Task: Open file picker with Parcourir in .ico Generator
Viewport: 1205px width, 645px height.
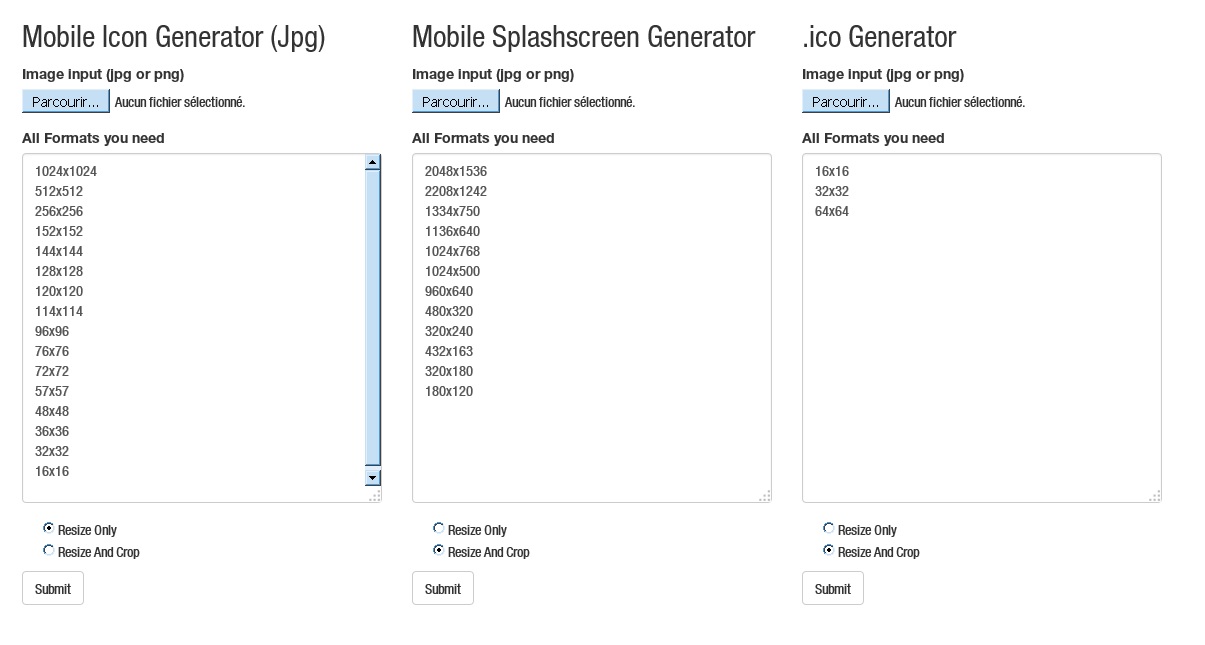Action: click(x=845, y=100)
